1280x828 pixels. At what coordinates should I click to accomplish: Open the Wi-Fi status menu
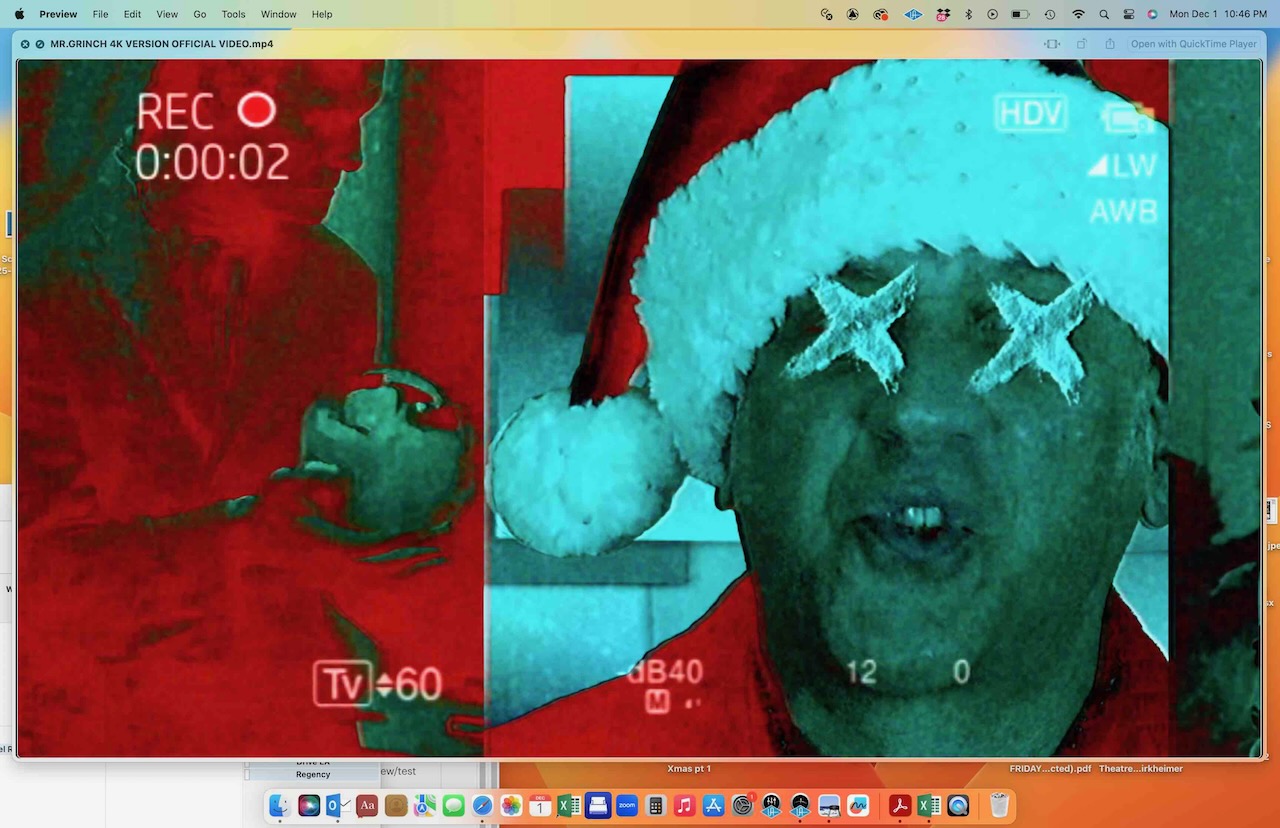[1078, 14]
